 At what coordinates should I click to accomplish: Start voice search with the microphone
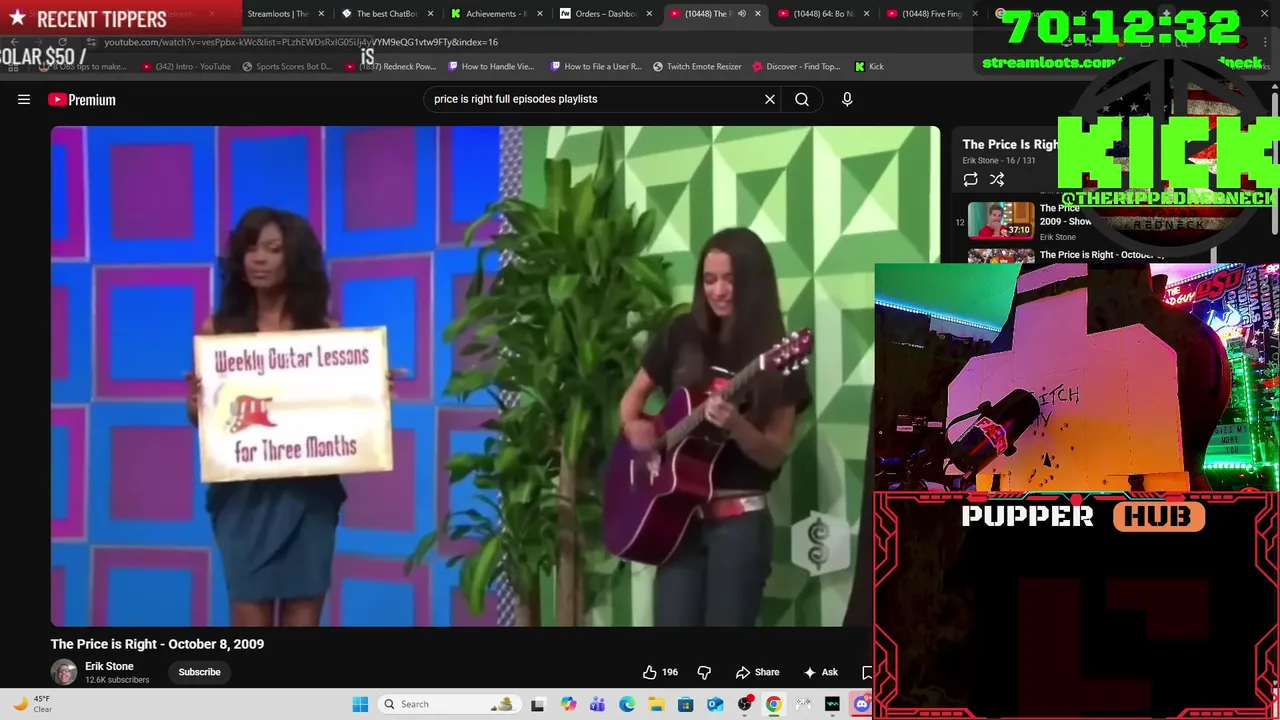pyautogui.click(x=847, y=99)
